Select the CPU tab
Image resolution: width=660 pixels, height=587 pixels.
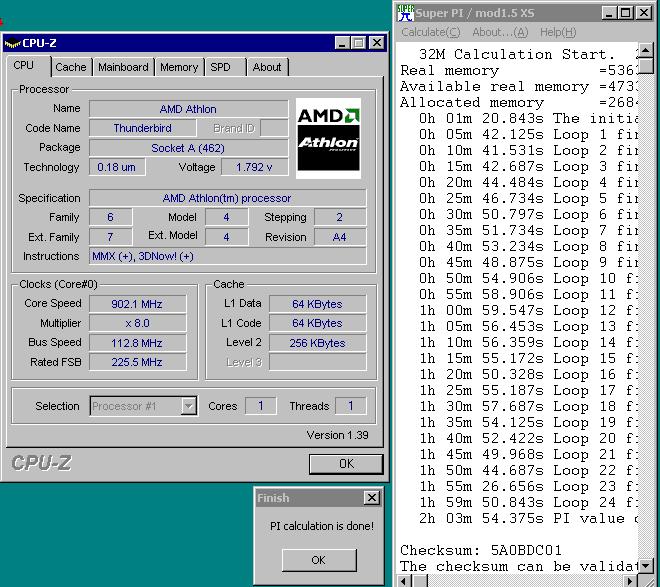[x=28, y=66]
